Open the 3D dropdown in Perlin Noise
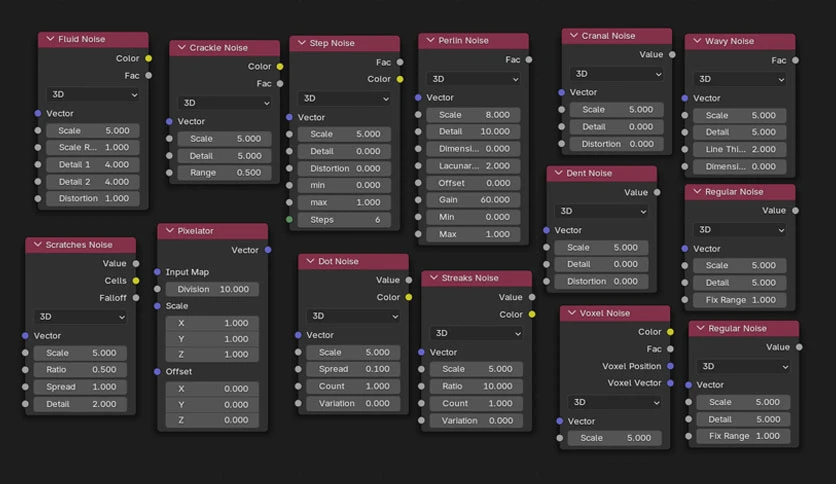Viewport: 836px width, 484px height. pos(473,79)
